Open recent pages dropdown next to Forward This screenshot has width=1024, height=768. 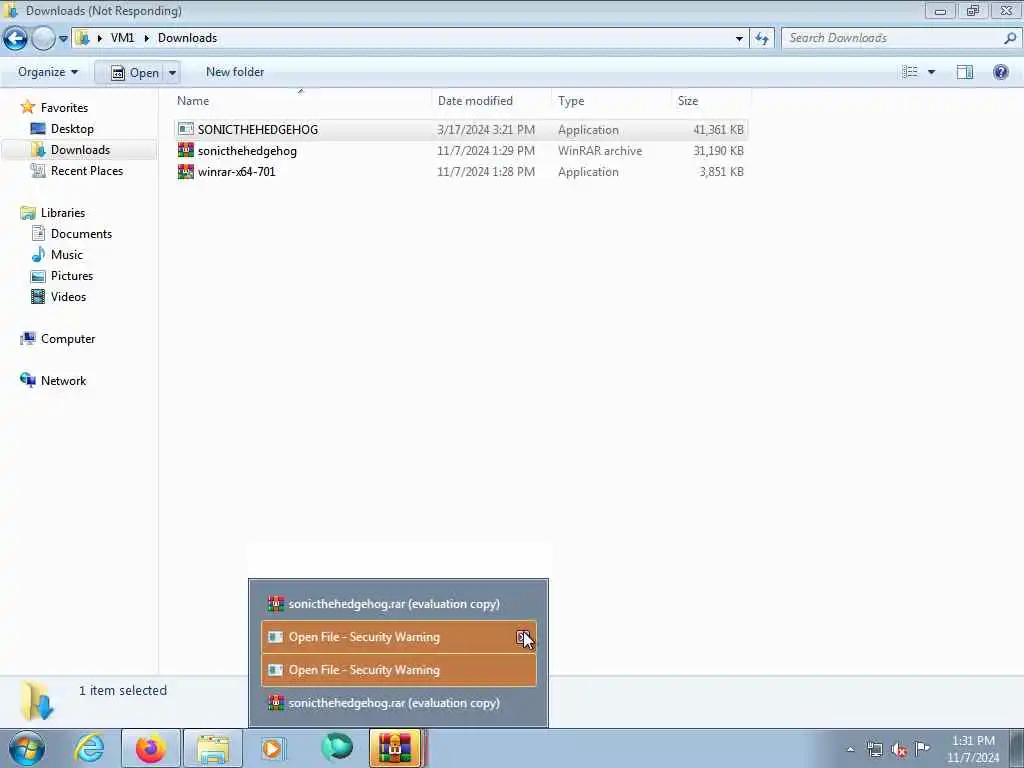pyautogui.click(x=63, y=39)
